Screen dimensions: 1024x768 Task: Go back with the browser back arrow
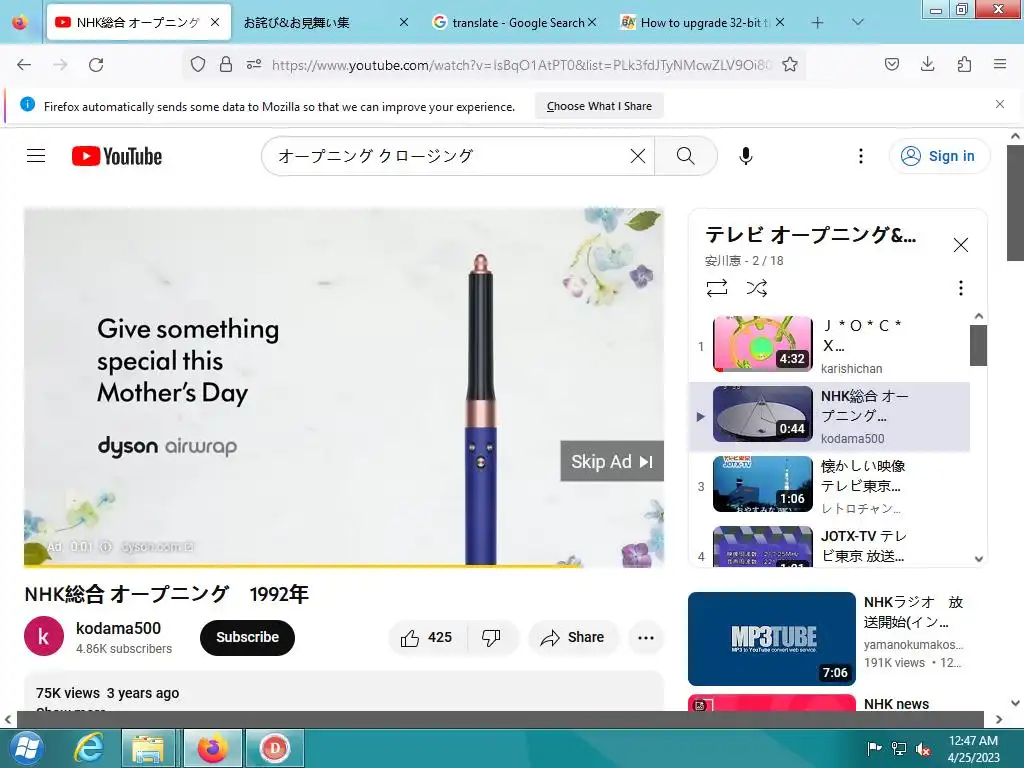24,65
